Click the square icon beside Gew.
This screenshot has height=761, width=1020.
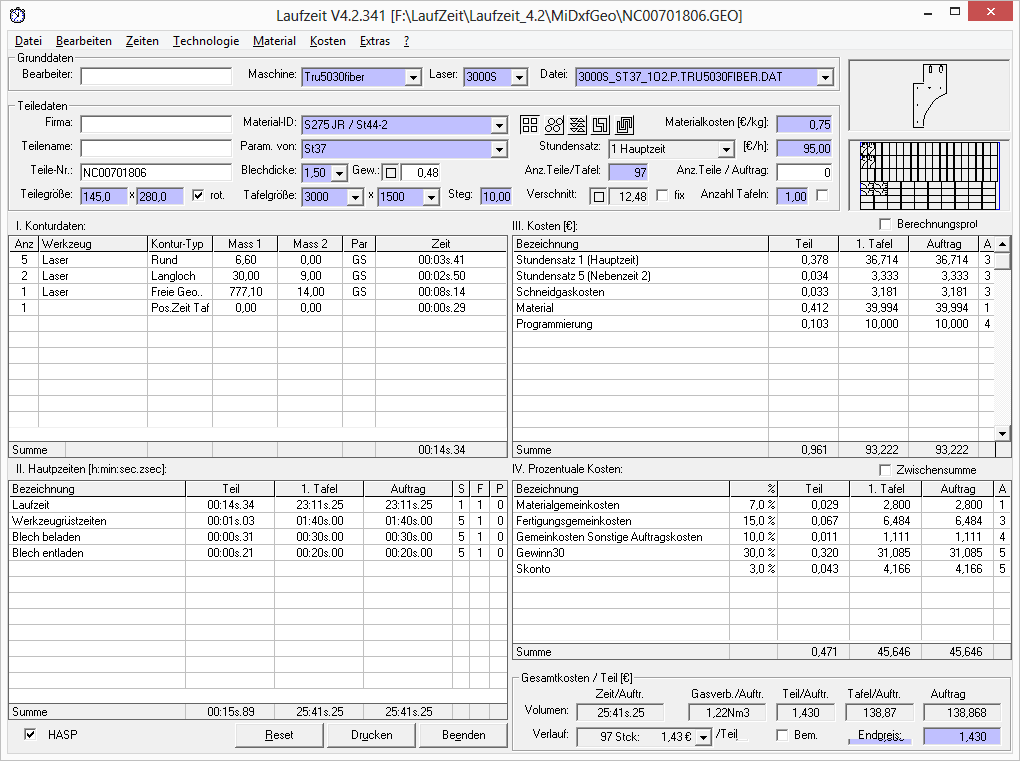tap(391, 172)
